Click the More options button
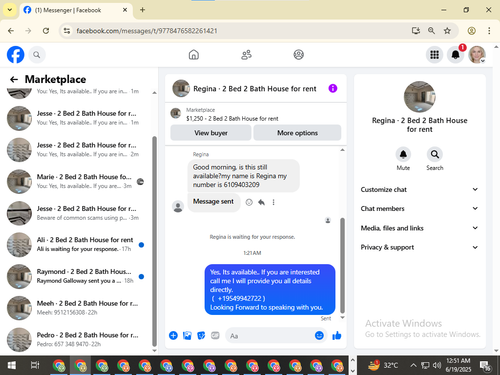 (297, 133)
